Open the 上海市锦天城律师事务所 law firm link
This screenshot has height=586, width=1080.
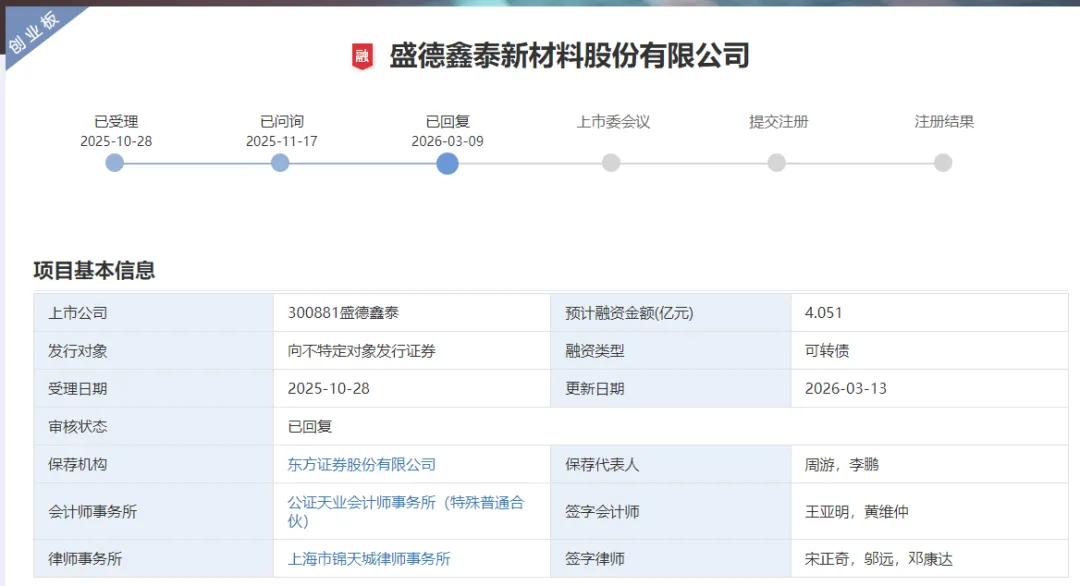point(368,559)
